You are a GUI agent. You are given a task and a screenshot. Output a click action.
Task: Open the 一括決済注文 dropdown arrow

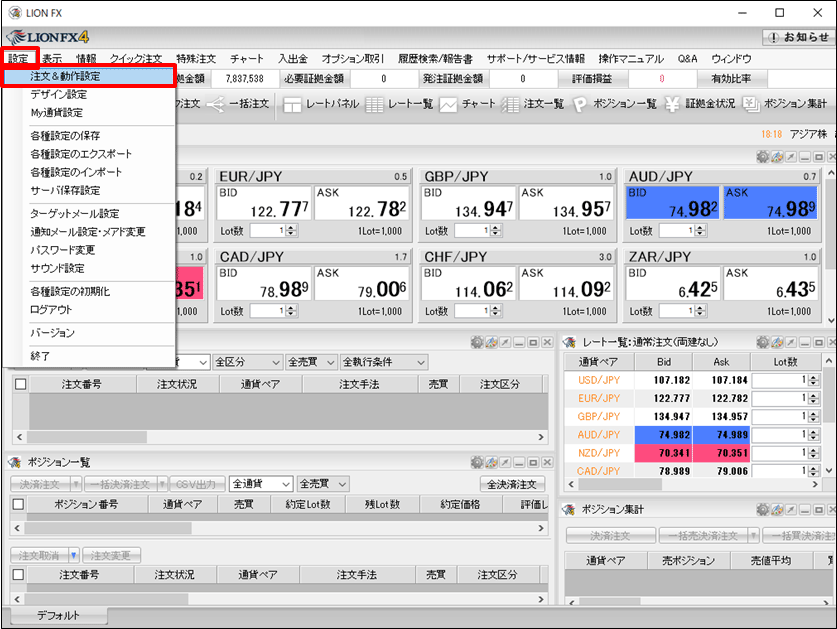coord(162,484)
